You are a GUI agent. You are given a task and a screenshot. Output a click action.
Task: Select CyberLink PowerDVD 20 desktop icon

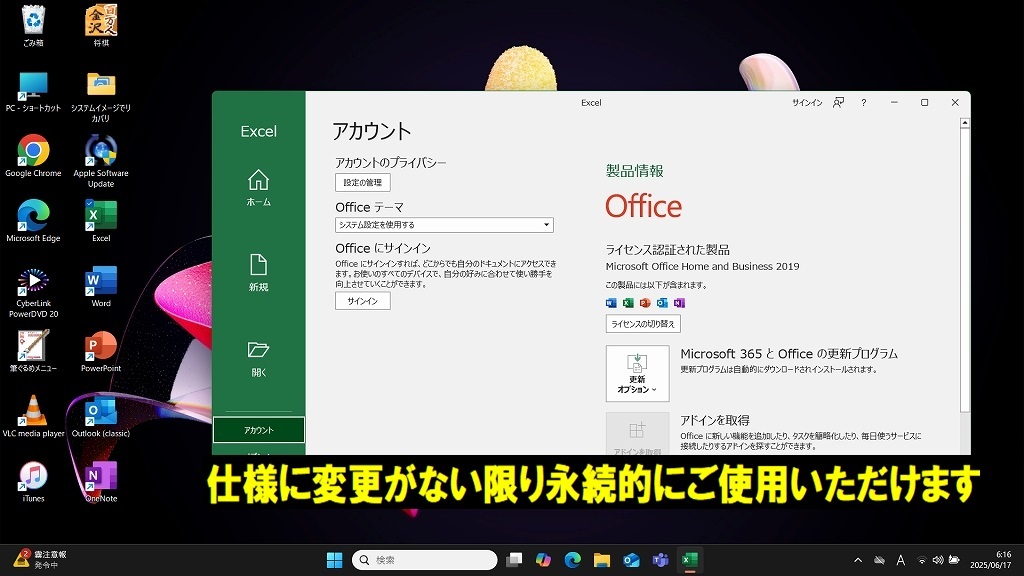click(33, 293)
